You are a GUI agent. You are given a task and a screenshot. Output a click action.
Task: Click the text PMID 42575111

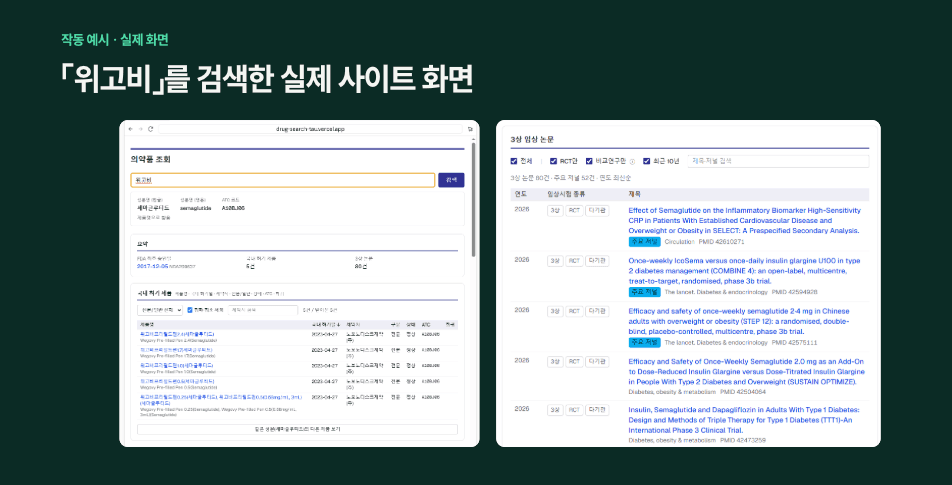click(794, 342)
